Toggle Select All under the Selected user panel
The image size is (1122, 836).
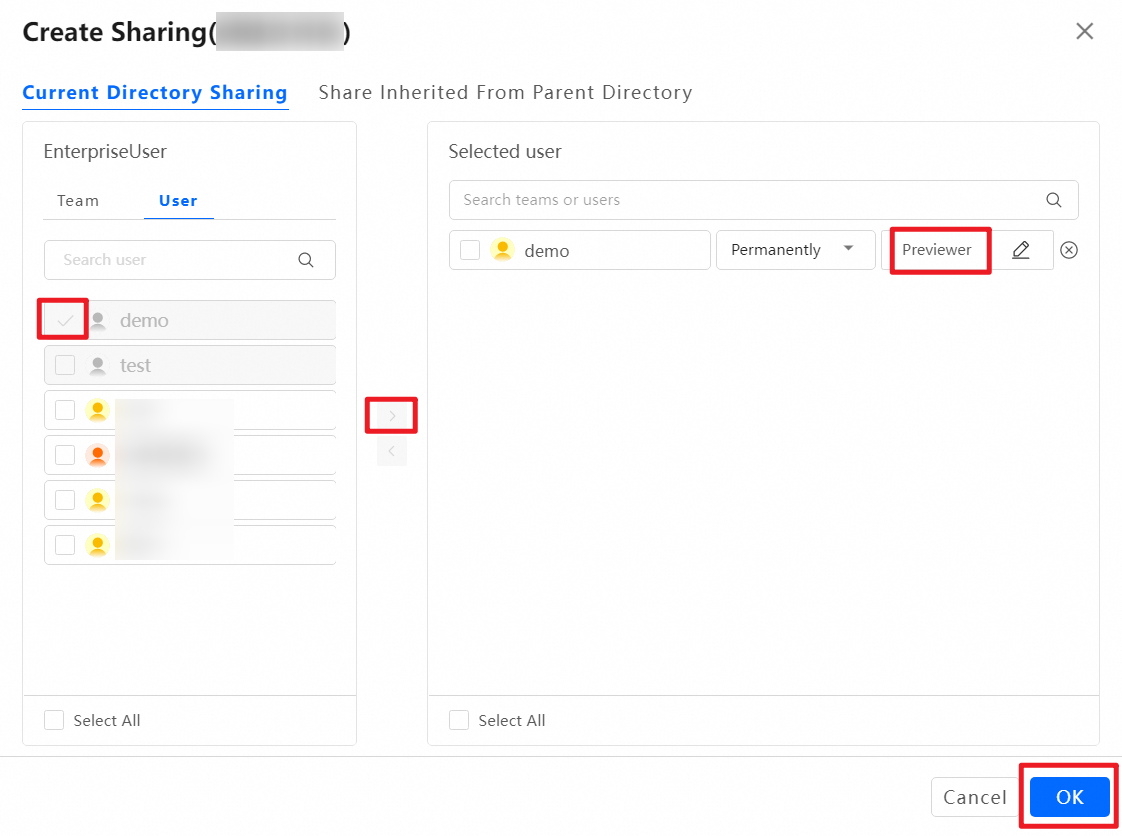[x=459, y=720]
